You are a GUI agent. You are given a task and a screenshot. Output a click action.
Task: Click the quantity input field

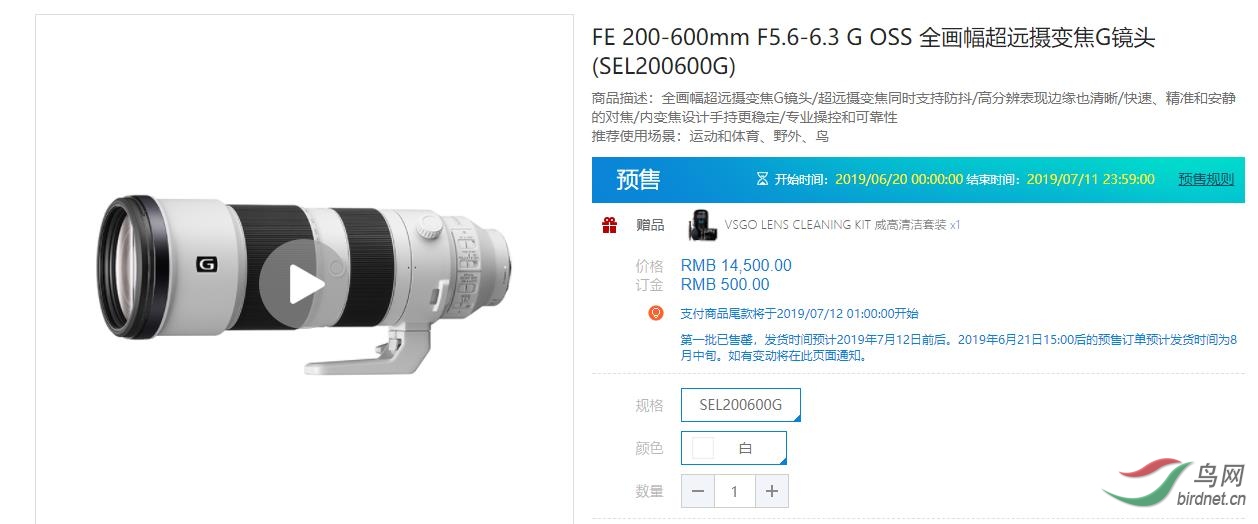734,491
